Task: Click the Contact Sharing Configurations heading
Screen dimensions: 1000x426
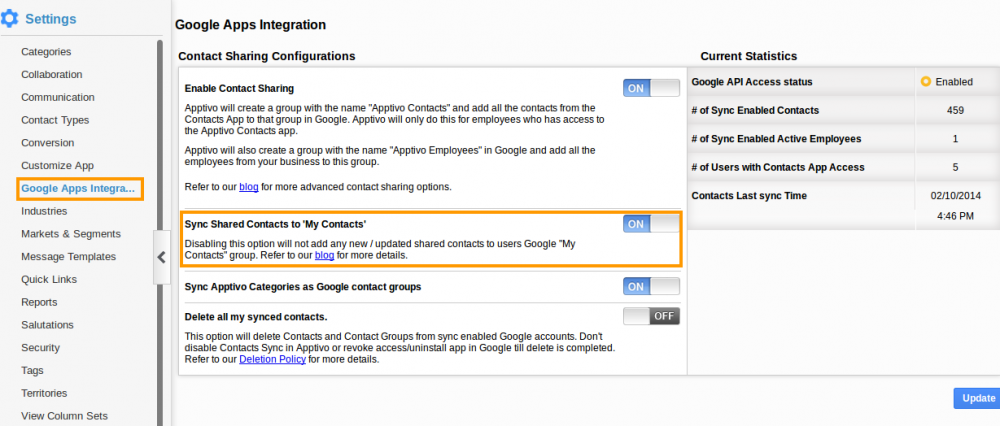Action: (x=267, y=56)
